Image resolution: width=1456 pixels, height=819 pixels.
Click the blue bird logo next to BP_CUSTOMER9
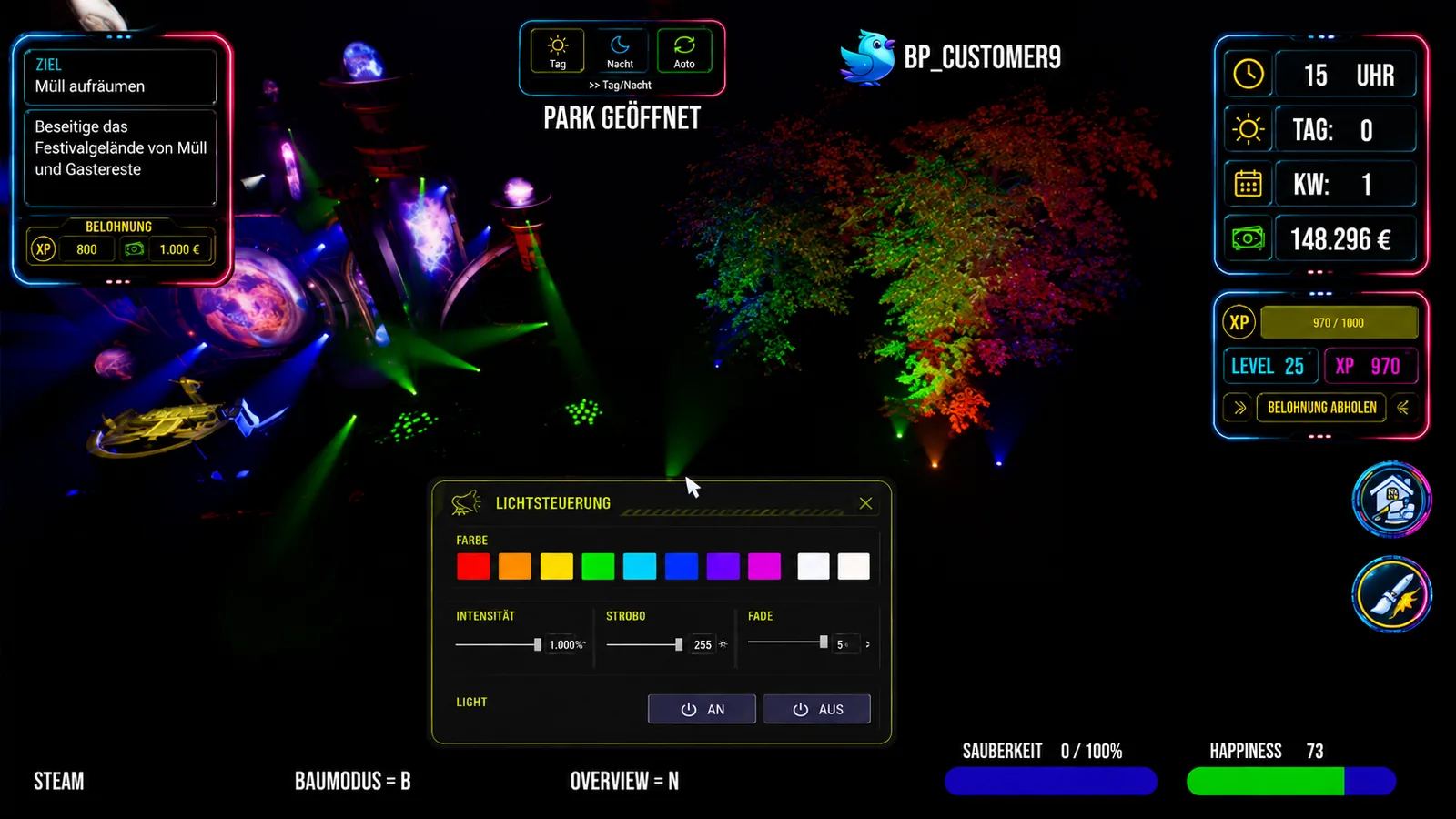(x=867, y=57)
